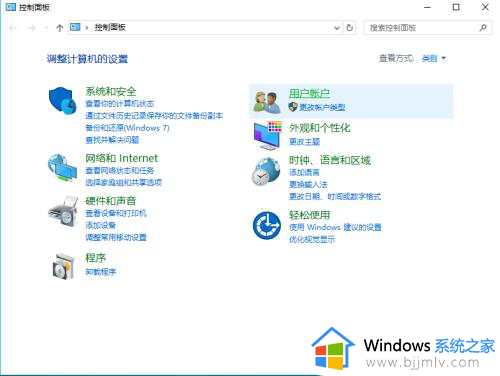
Task: Click 选择家庭组和共享选项 link
Action: (x=123, y=183)
